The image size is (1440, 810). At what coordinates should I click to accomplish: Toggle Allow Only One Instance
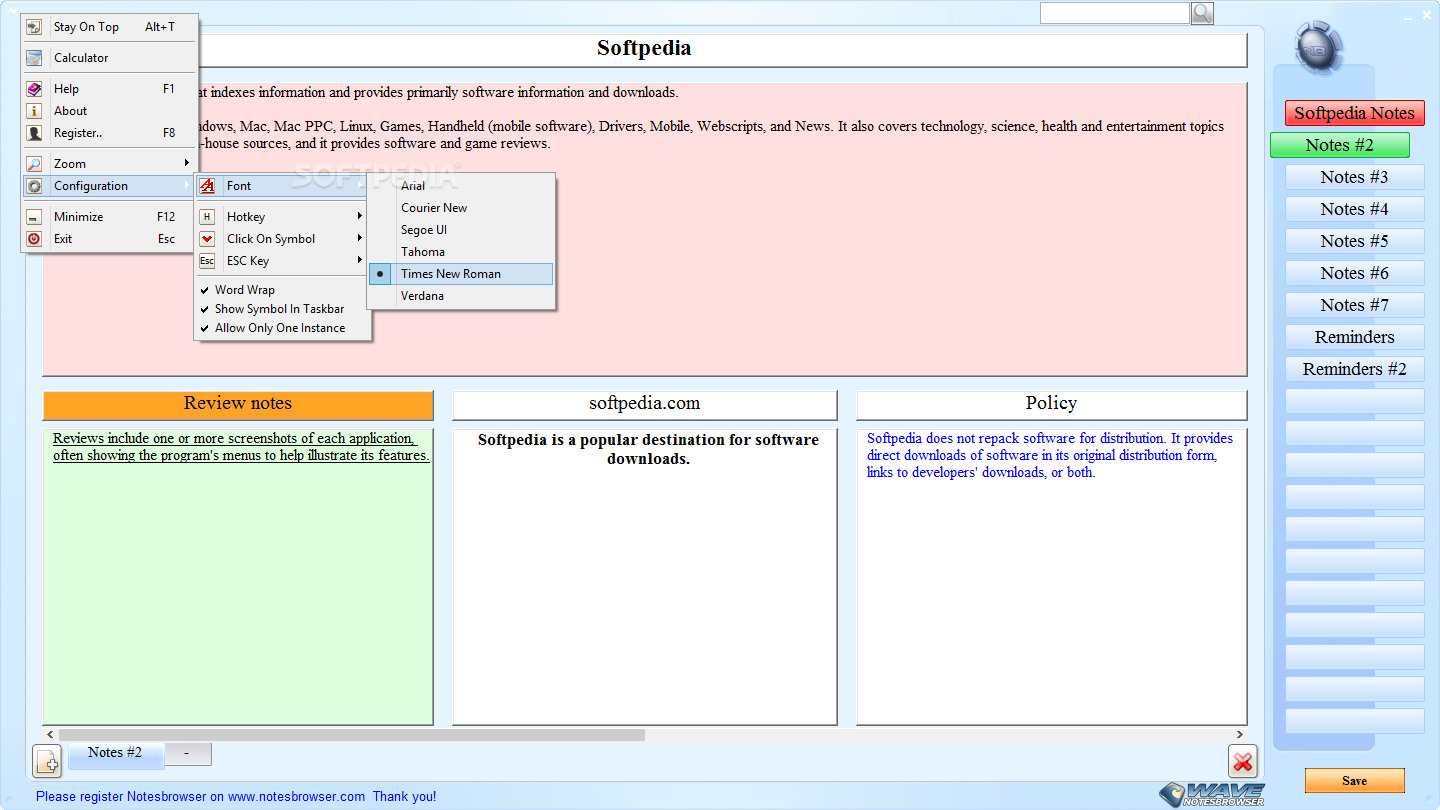[x=283, y=328]
